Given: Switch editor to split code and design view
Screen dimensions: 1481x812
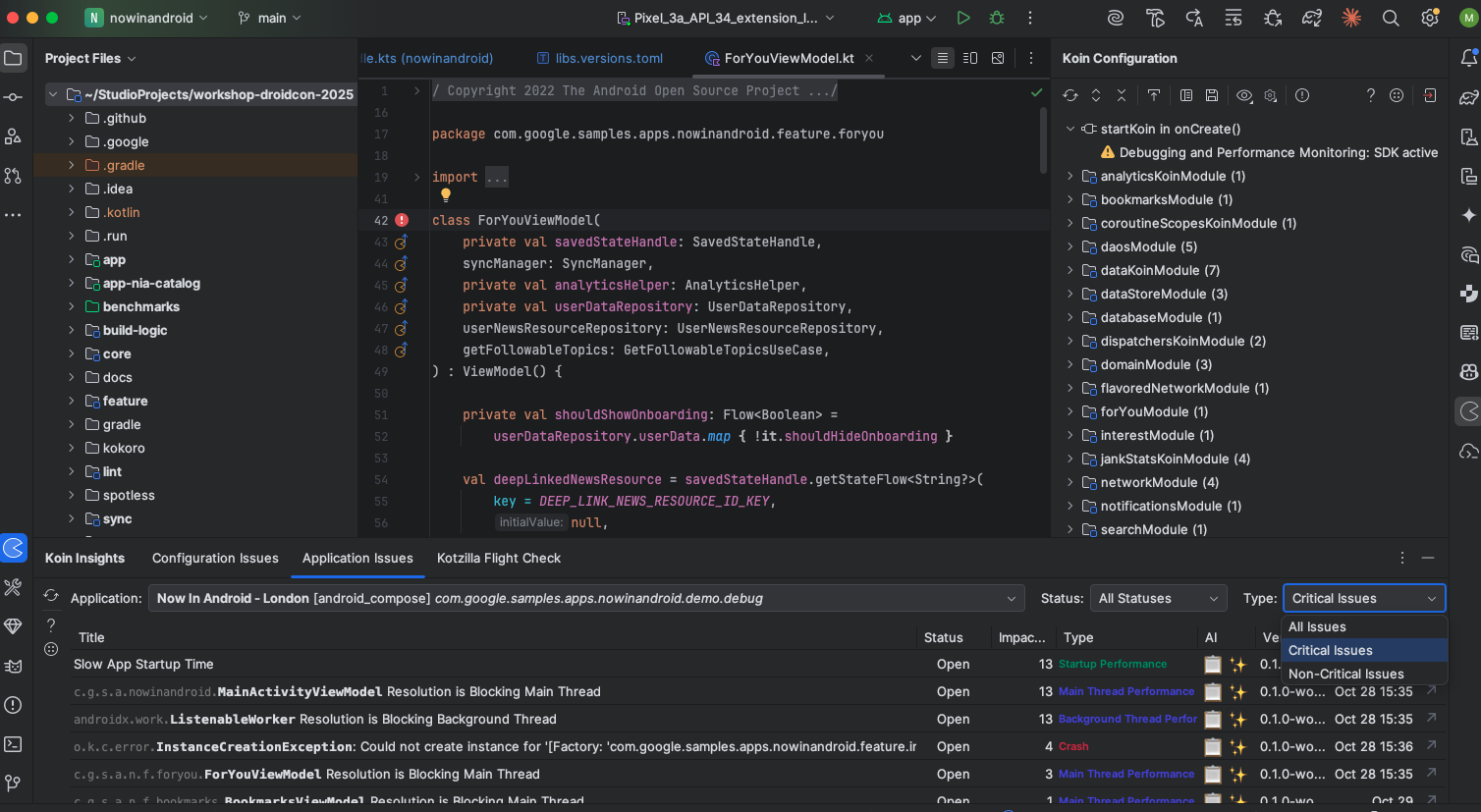Looking at the screenshot, I should pyautogui.click(x=970, y=58).
